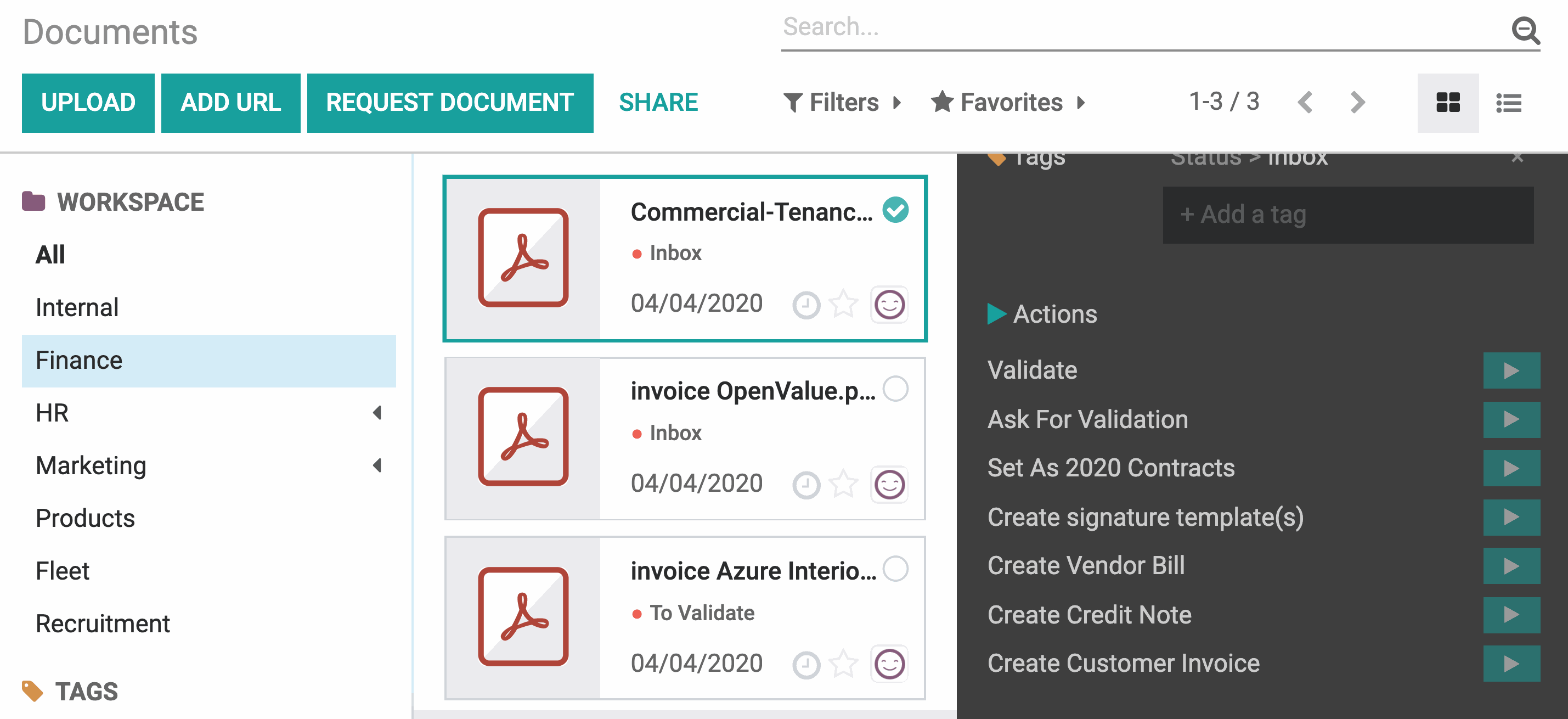Switch to list view
Viewport: 1568px width, 719px height.
click(1508, 102)
